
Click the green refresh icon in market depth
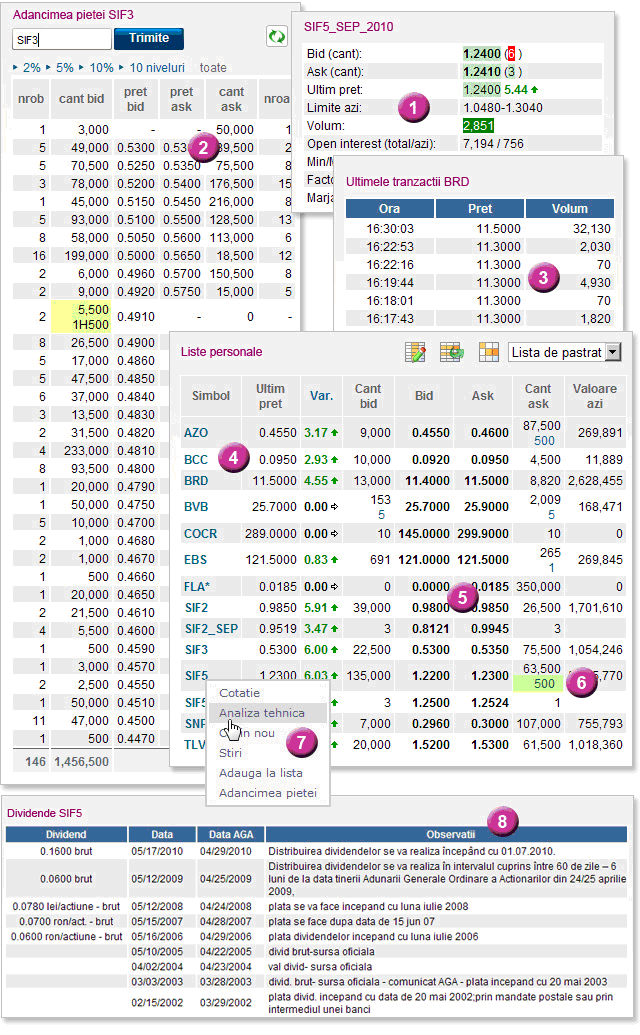point(275,38)
